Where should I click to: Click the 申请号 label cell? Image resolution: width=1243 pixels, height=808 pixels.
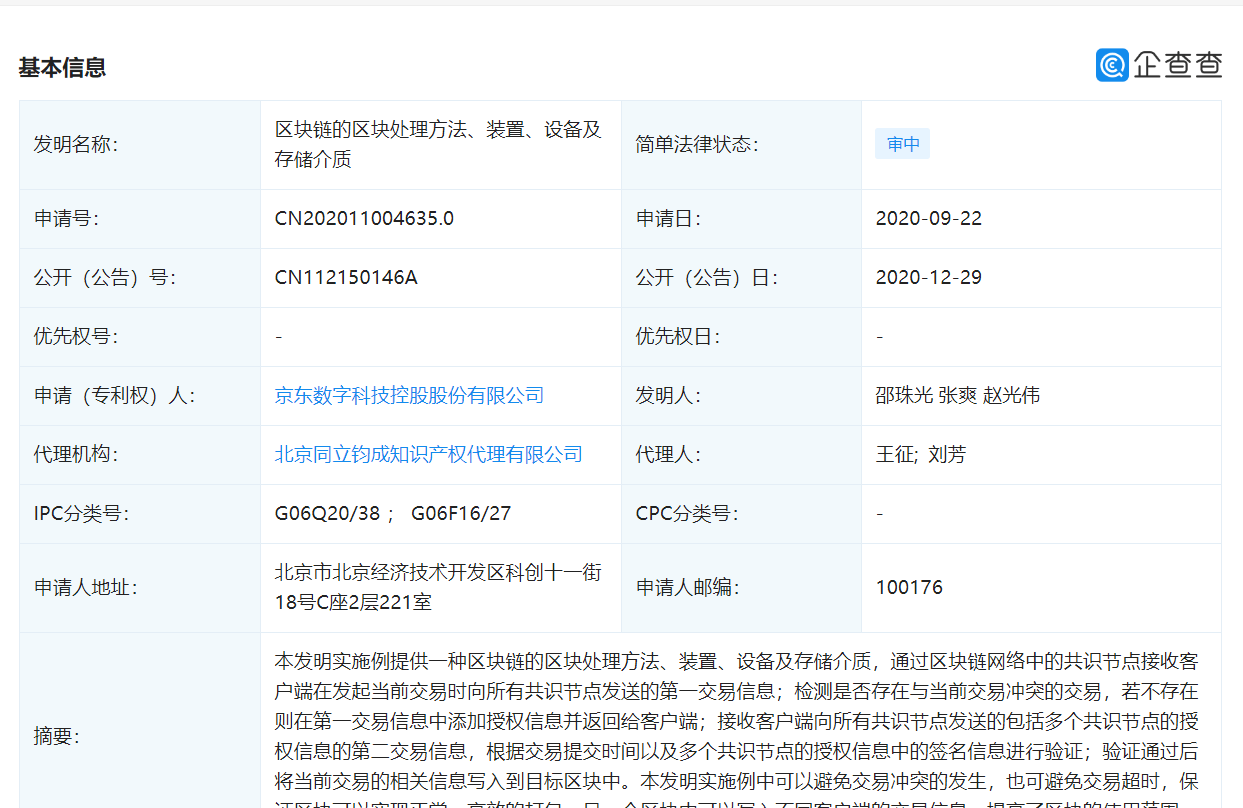(x=140, y=219)
